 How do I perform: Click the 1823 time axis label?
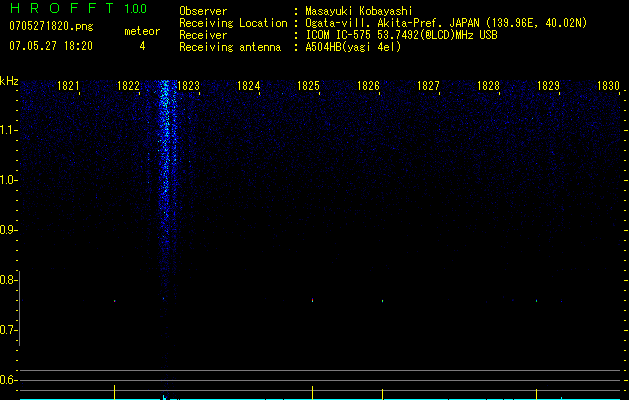[x=188, y=86]
